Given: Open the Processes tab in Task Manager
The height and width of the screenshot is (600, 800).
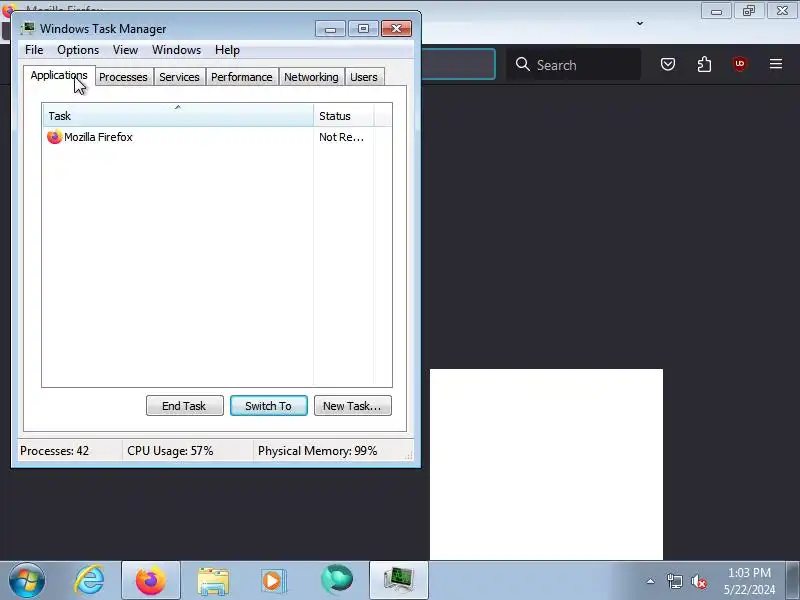Looking at the screenshot, I should click(123, 77).
